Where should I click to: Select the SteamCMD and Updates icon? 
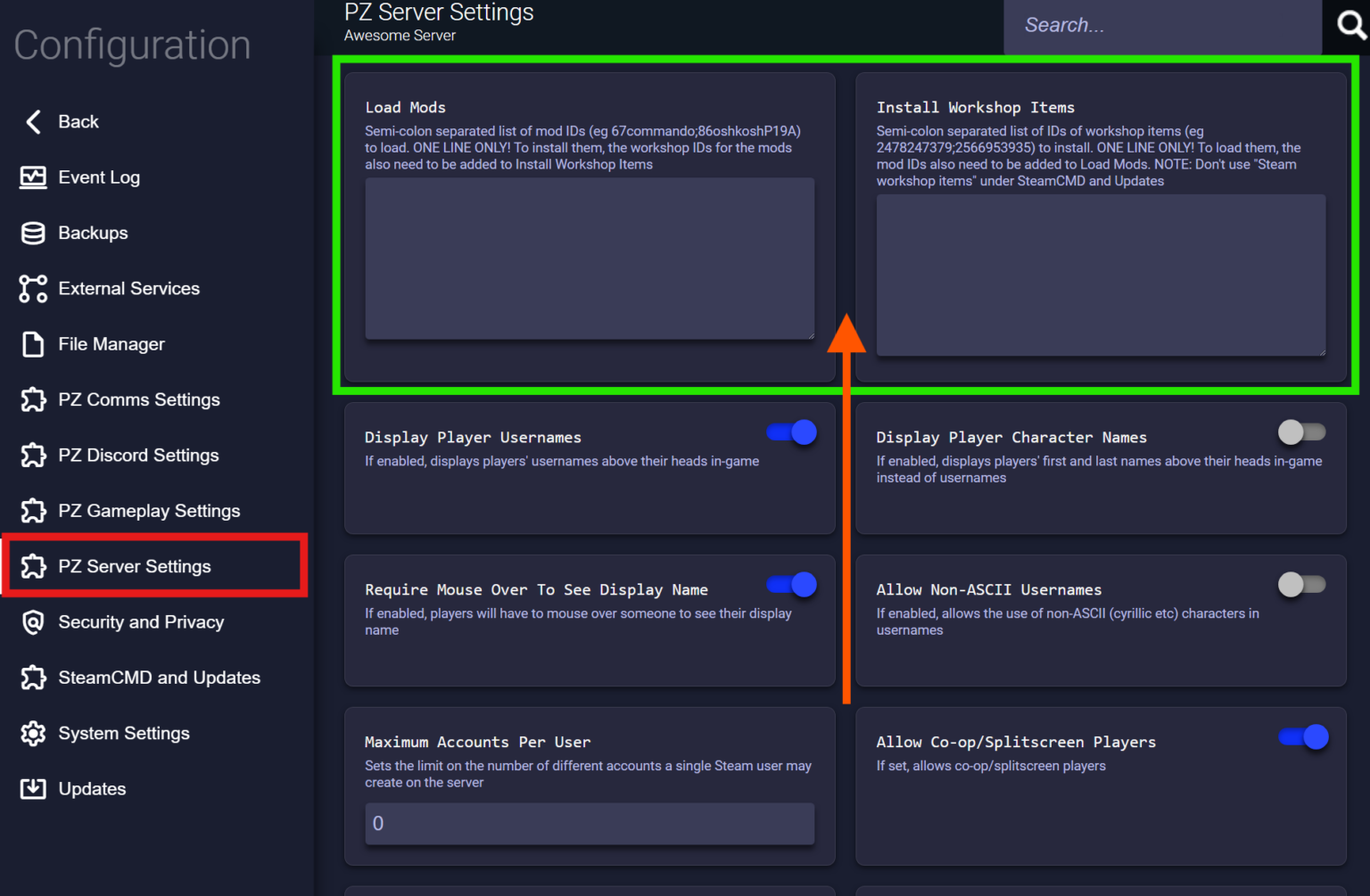coord(33,678)
